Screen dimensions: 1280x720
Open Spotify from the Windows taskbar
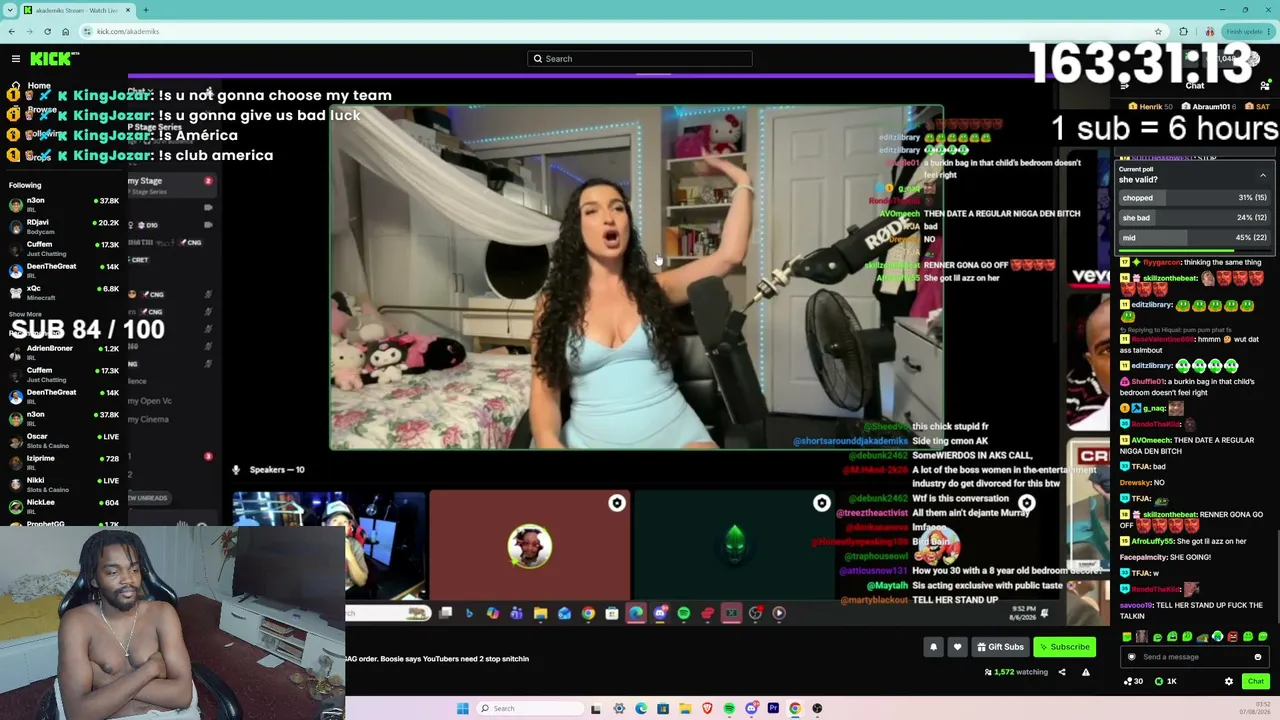point(729,708)
